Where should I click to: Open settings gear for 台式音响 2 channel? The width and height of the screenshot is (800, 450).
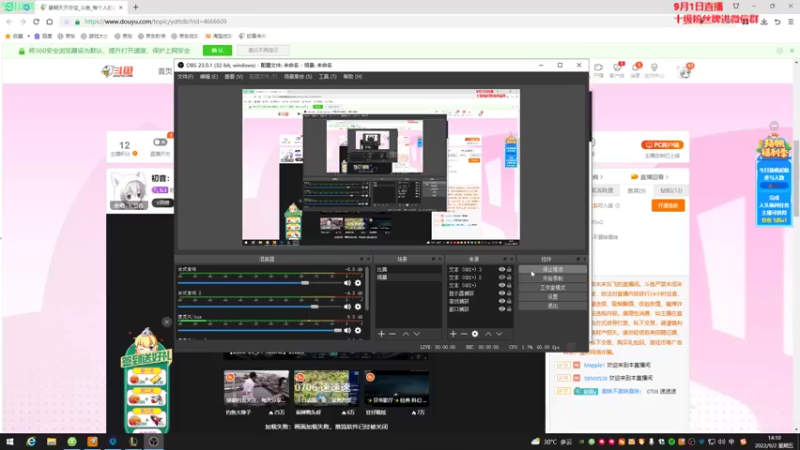click(358, 307)
